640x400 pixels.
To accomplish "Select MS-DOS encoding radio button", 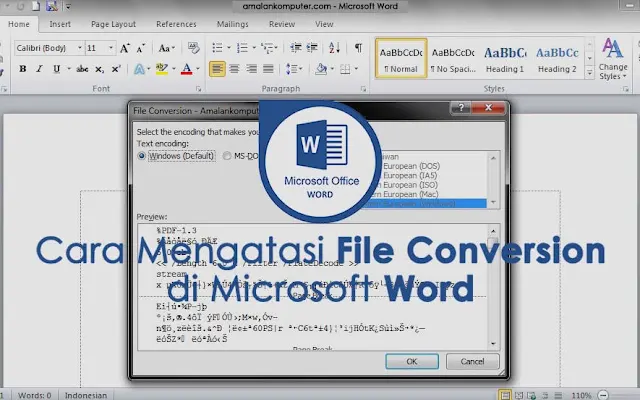I will pos(227,156).
